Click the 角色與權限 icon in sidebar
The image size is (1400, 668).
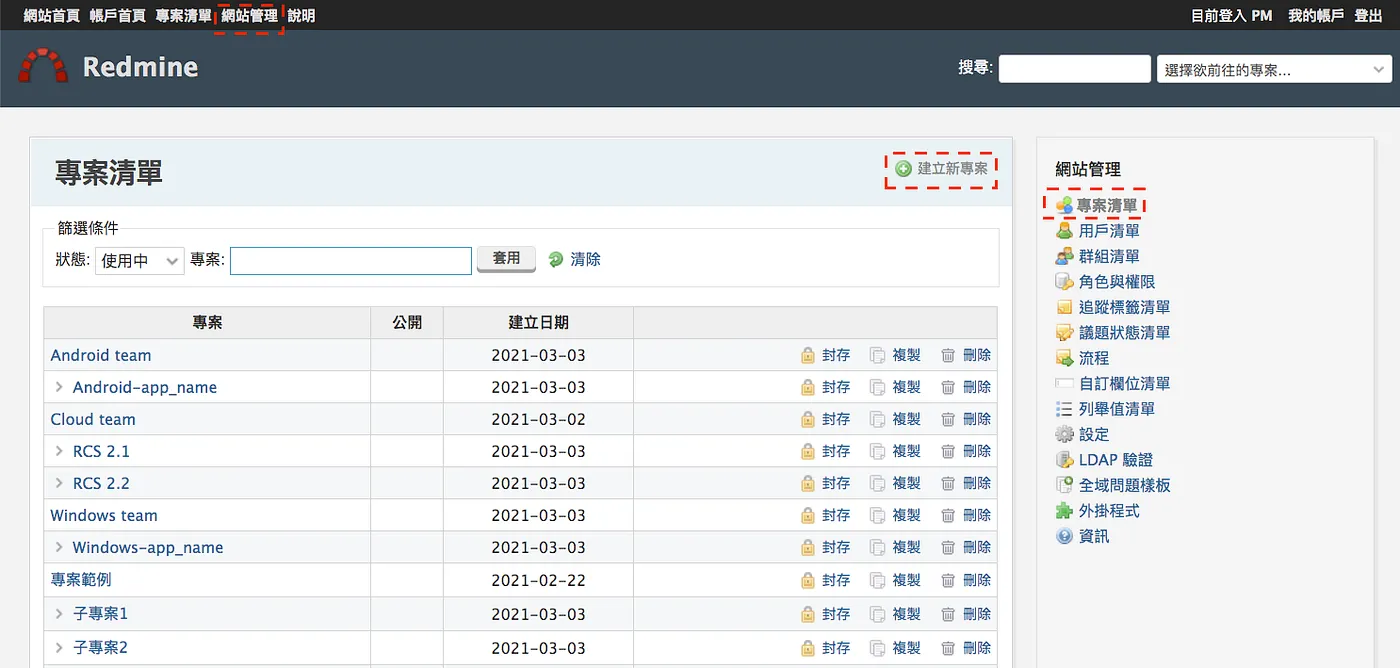[x=1064, y=282]
